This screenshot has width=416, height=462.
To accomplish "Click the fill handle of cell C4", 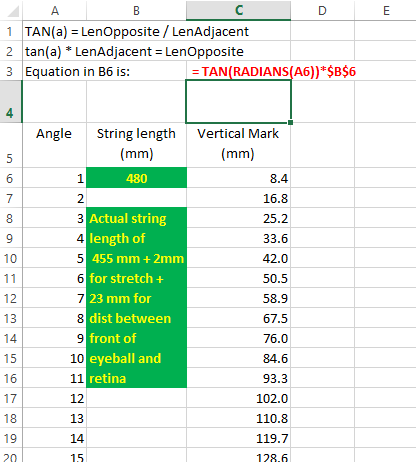I will pos(291,123).
